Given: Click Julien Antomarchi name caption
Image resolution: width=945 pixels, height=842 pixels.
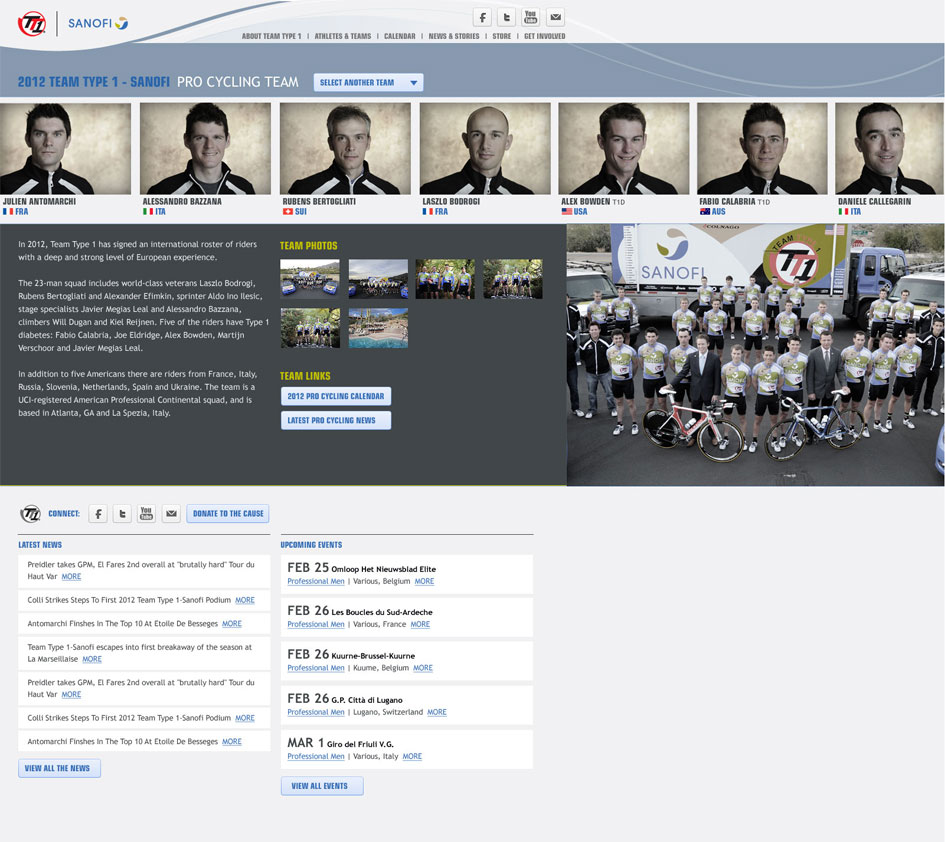Looking at the screenshot, I should click(39, 202).
